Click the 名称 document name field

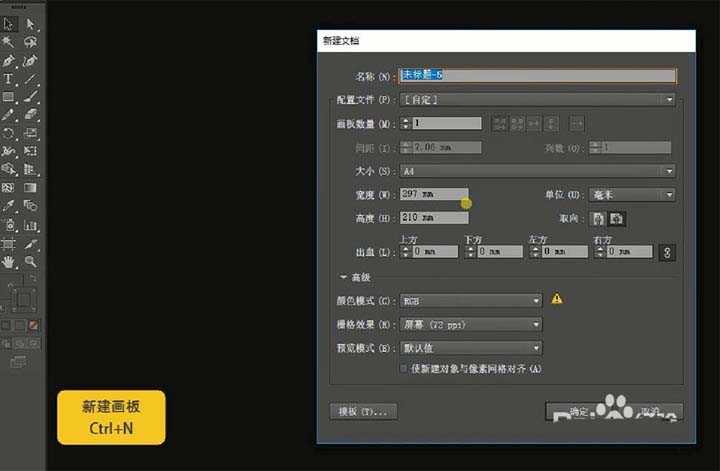click(x=538, y=75)
